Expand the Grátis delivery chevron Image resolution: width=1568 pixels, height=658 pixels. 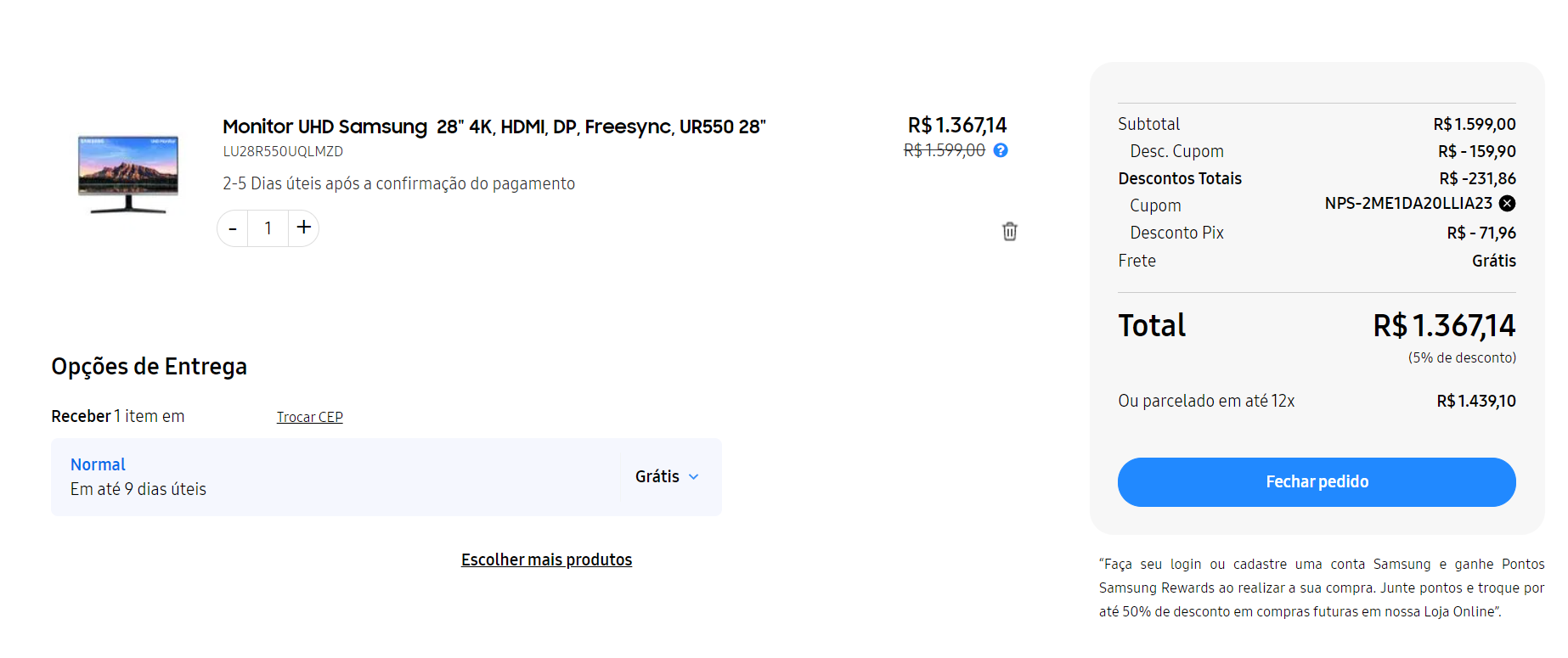(693, 477)
